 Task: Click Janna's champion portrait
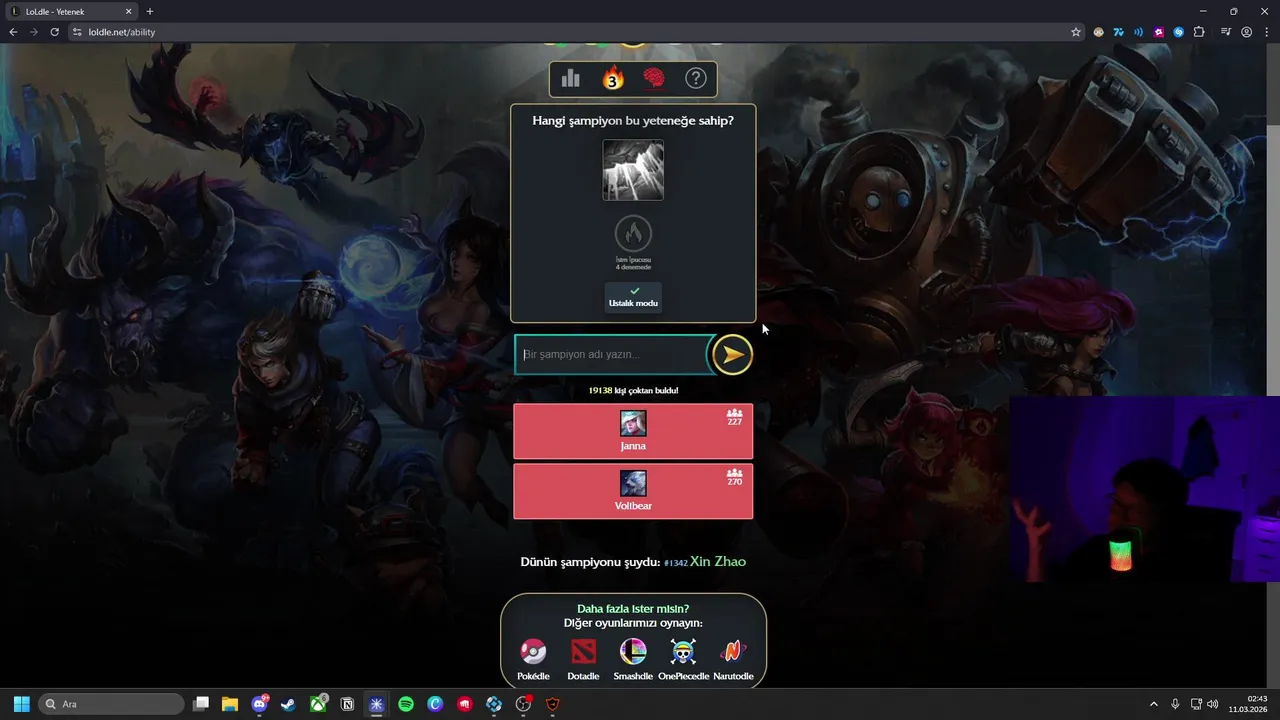(633, 423)
